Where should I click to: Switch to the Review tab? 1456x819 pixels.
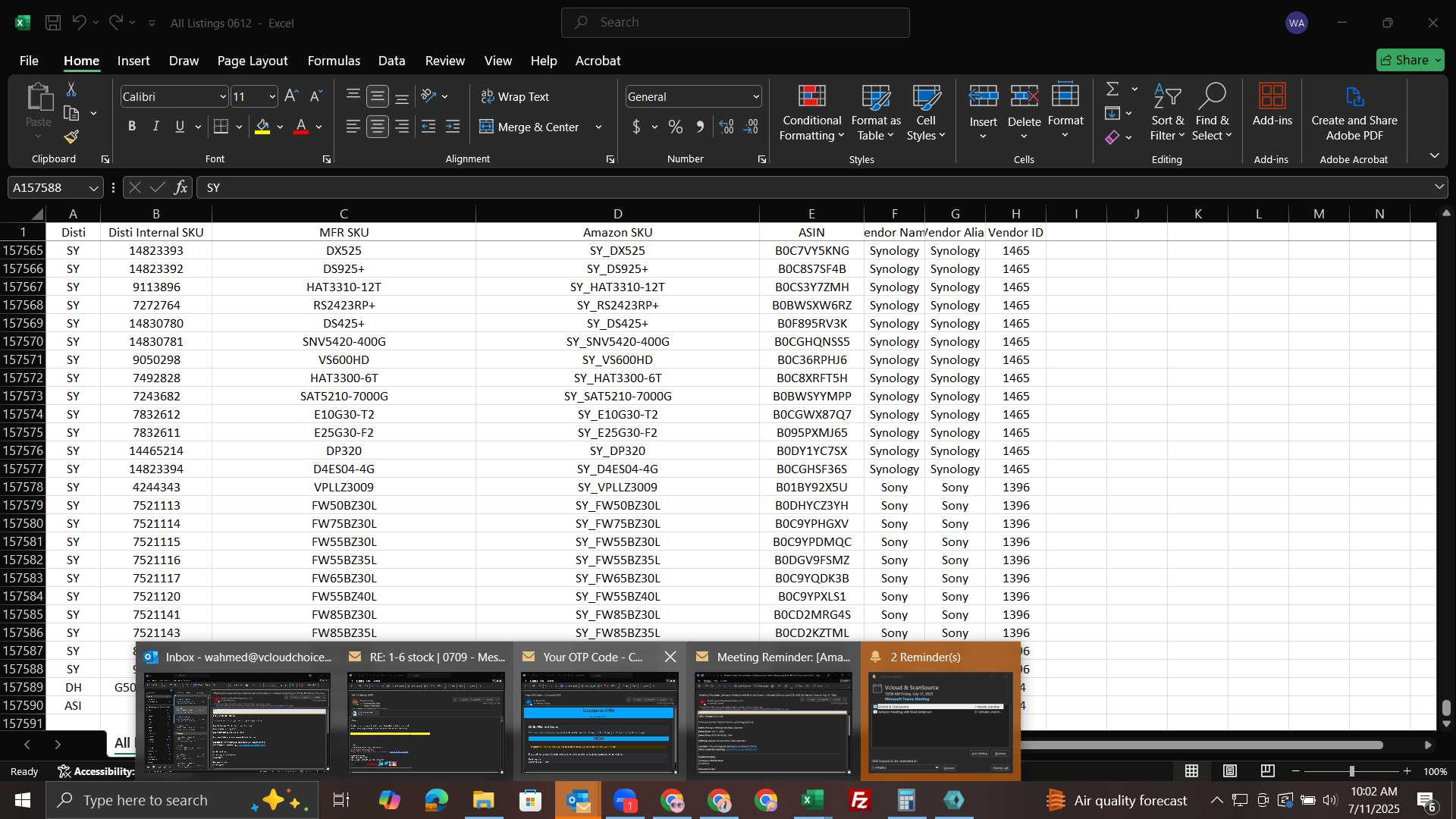(445, 61)
